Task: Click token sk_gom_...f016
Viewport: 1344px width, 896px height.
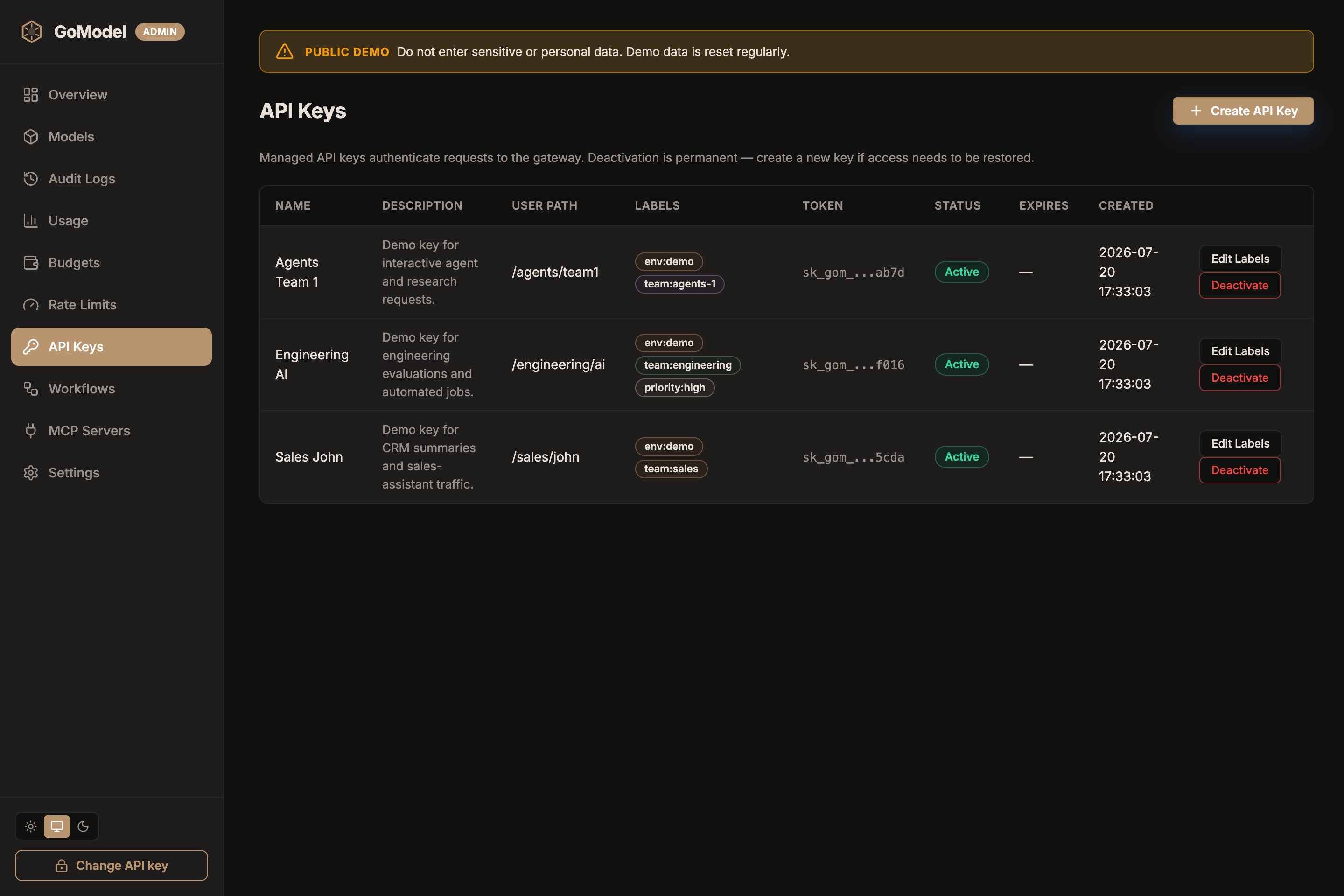Action: pos(853,364)
